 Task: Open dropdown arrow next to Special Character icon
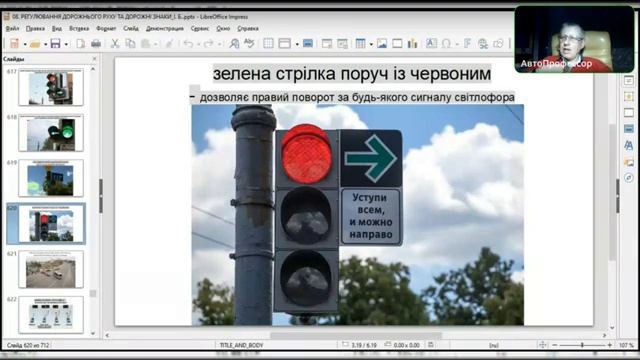457,44
